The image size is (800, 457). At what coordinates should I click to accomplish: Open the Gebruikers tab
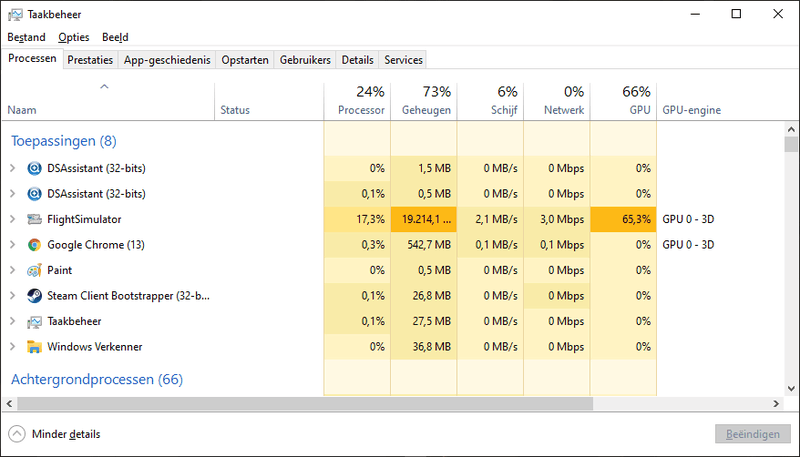(305, 60)
